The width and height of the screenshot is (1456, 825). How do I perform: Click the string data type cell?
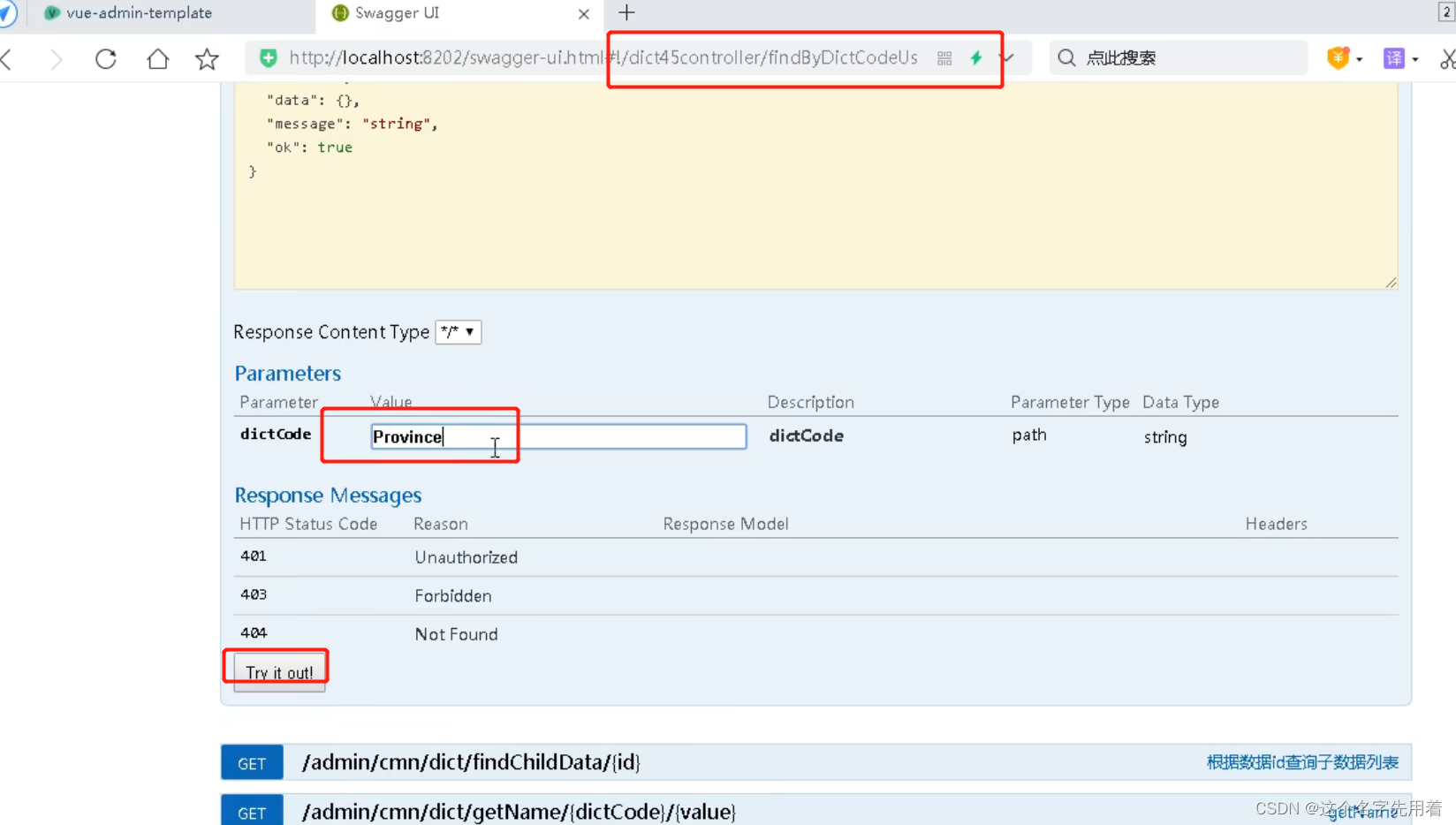pos(1165,437)
